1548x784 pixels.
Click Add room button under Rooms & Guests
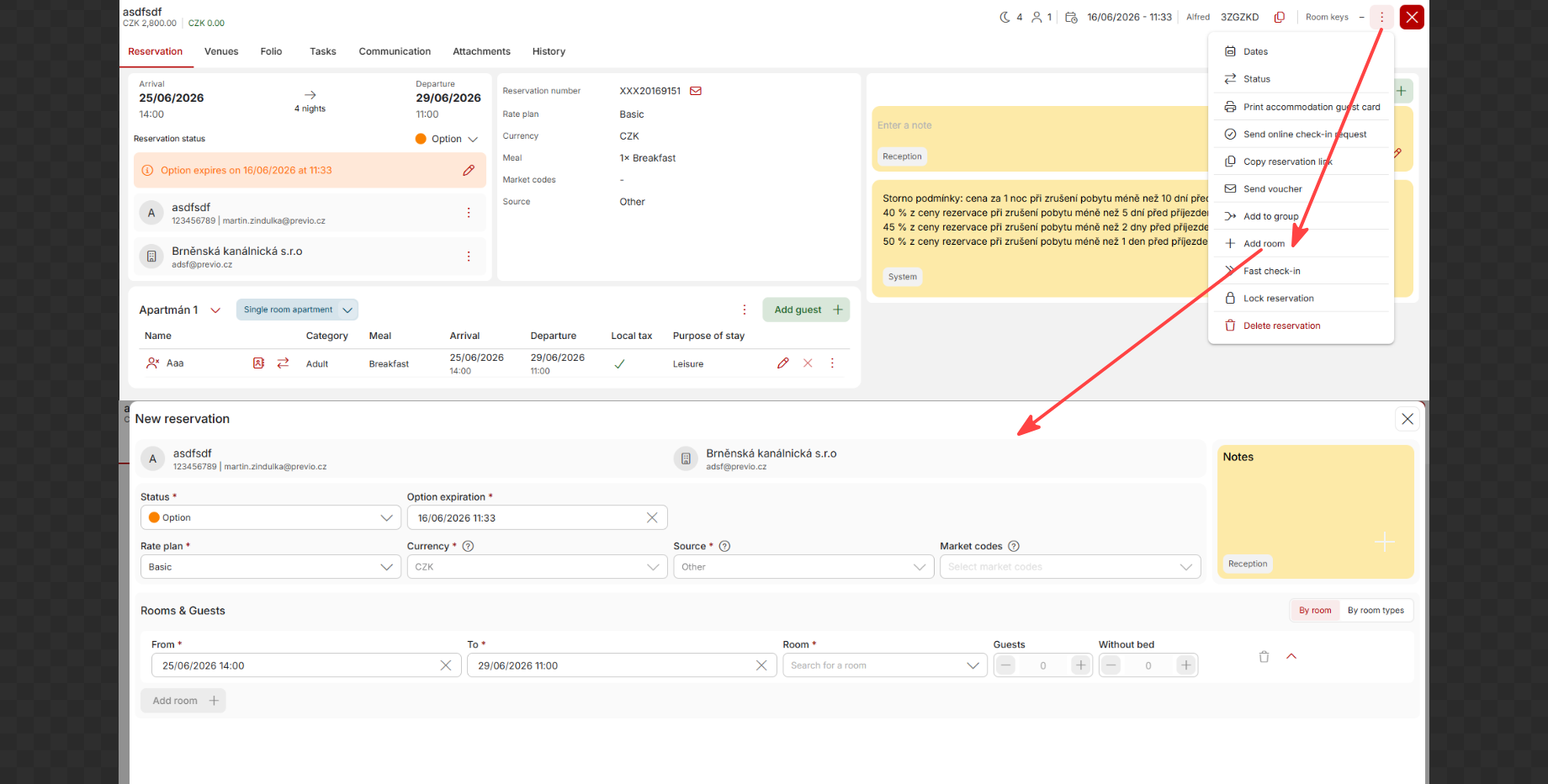coord(183,701)
